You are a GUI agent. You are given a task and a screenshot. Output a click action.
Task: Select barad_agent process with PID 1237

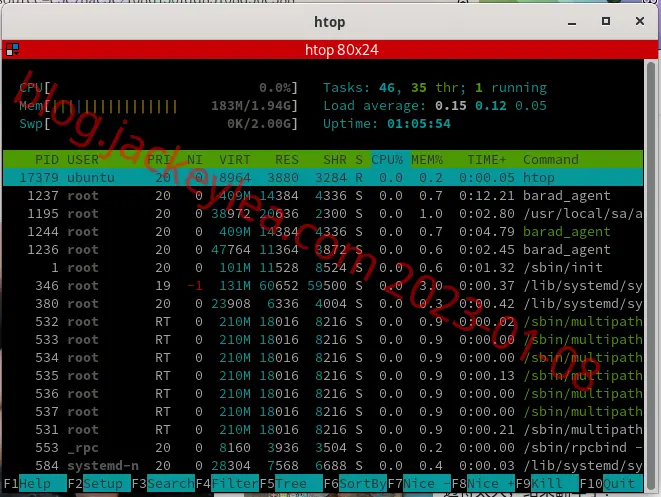pyautogui.click(x=323, y=196)
